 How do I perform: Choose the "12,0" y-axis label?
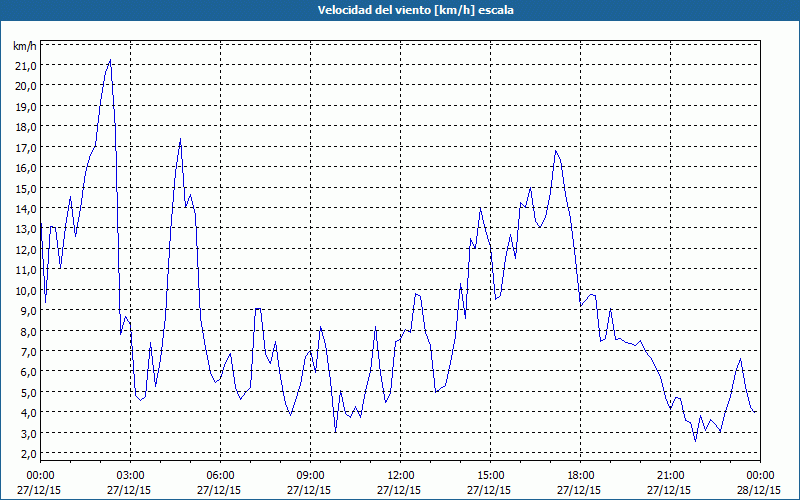26,249
